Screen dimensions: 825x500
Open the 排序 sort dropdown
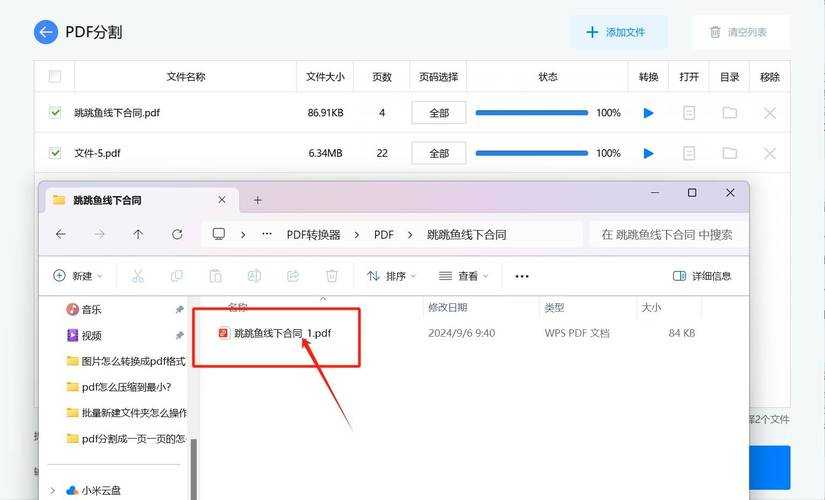(x=391, y=276)
